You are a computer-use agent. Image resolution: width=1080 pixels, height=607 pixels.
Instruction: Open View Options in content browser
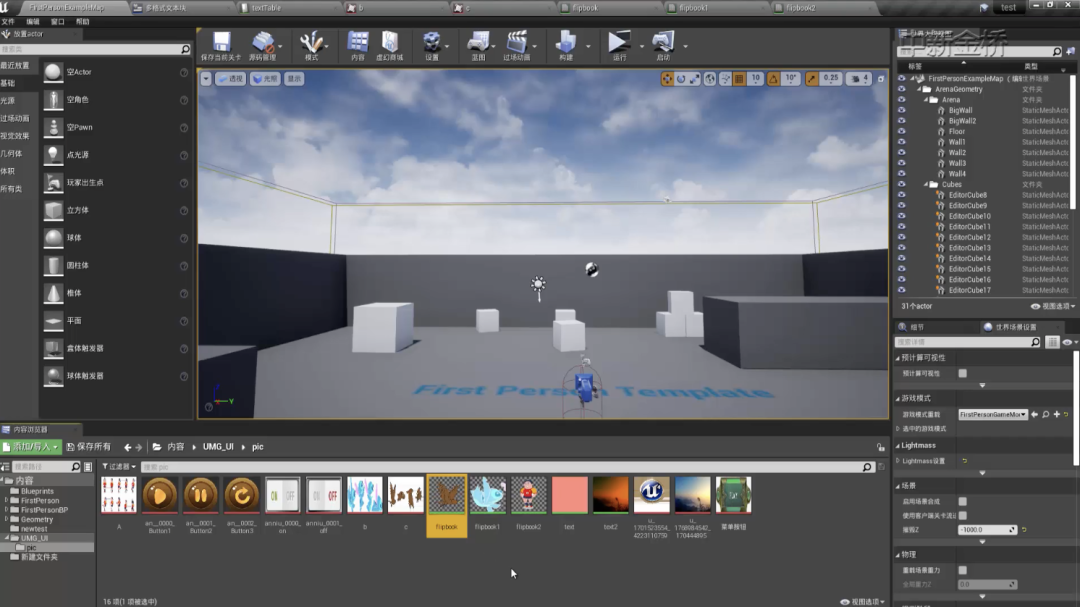[862, 601]
